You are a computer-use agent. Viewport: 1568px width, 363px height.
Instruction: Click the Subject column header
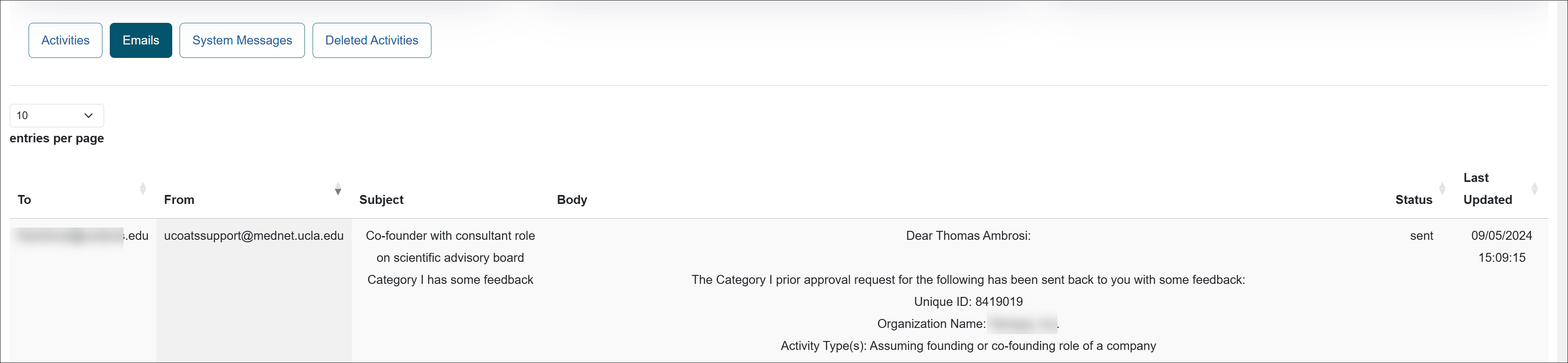(x=381, y=200)
